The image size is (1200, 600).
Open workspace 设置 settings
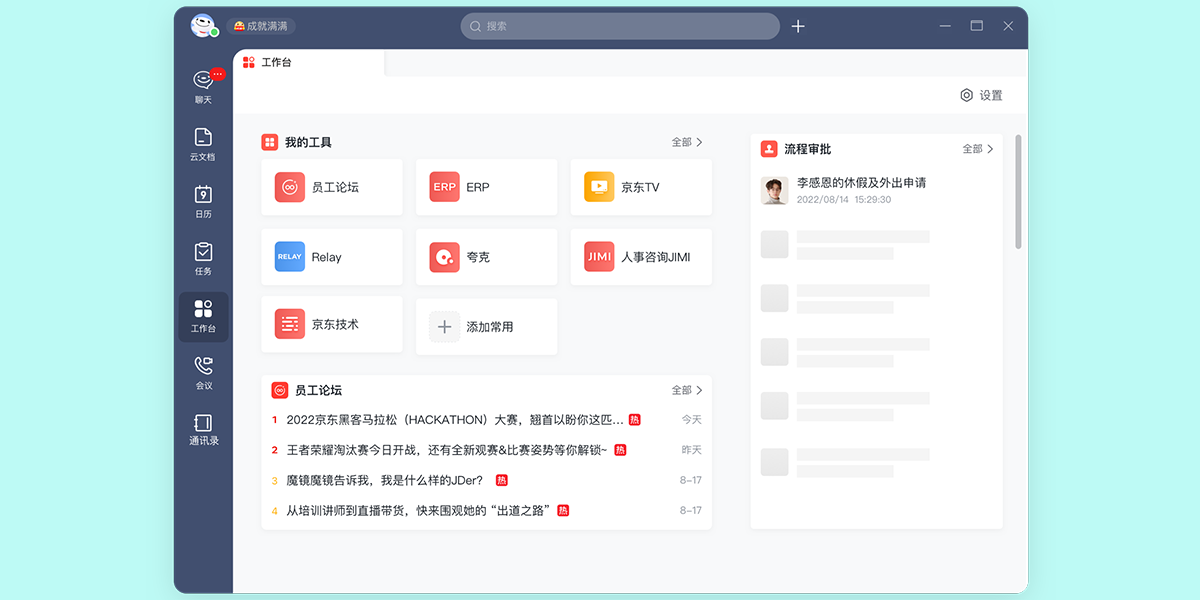[981, 94]
